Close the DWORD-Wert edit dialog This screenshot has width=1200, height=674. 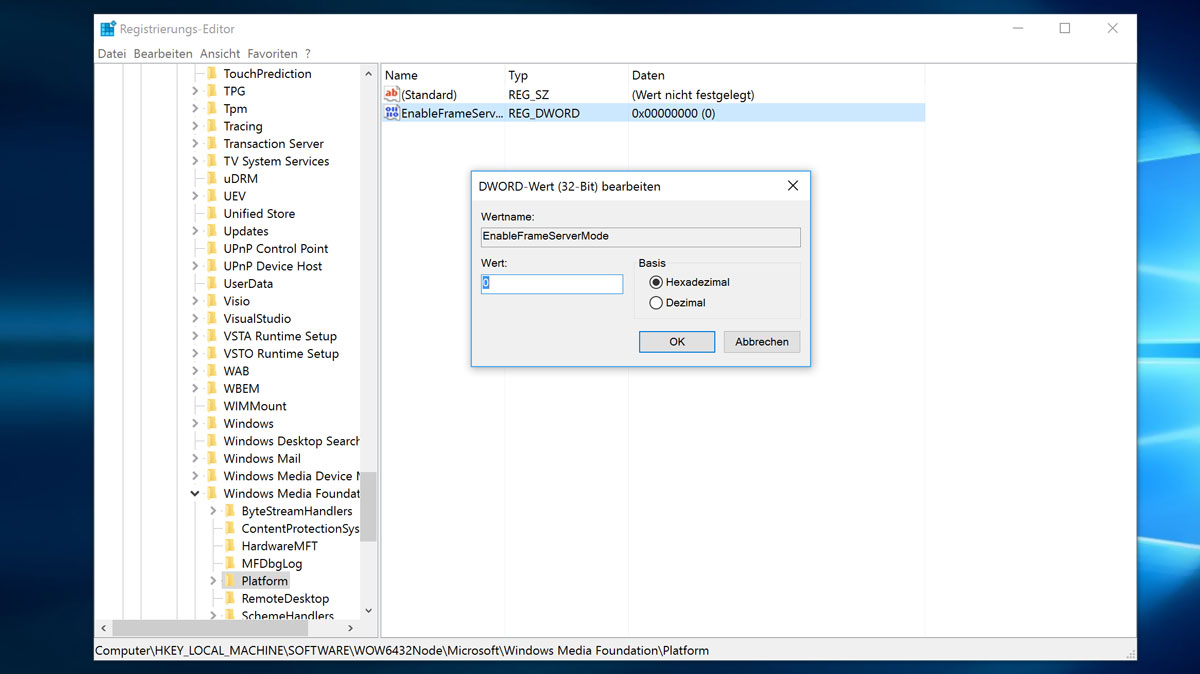[793, 186]
